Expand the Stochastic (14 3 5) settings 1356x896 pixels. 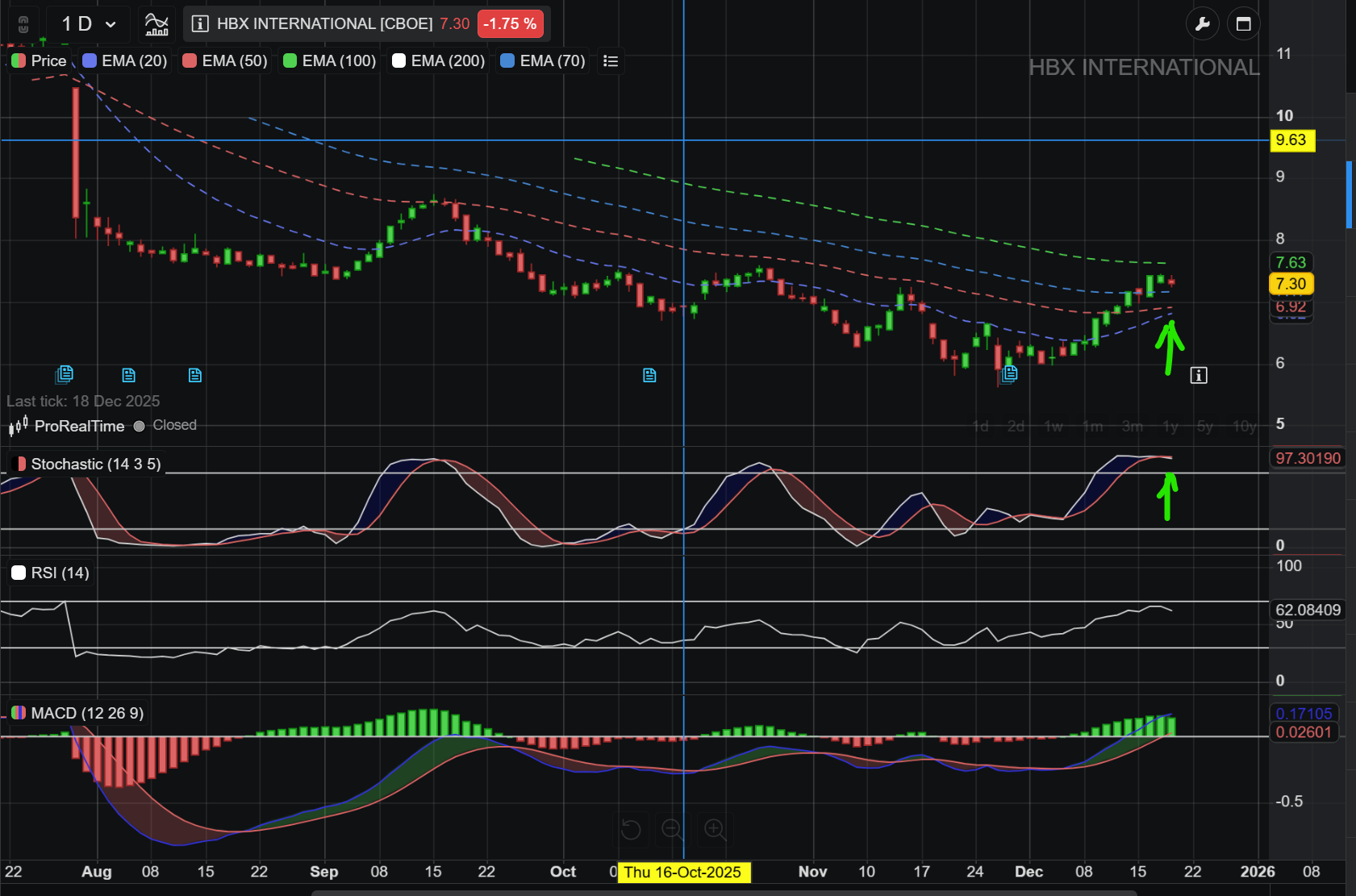(87, 465)
